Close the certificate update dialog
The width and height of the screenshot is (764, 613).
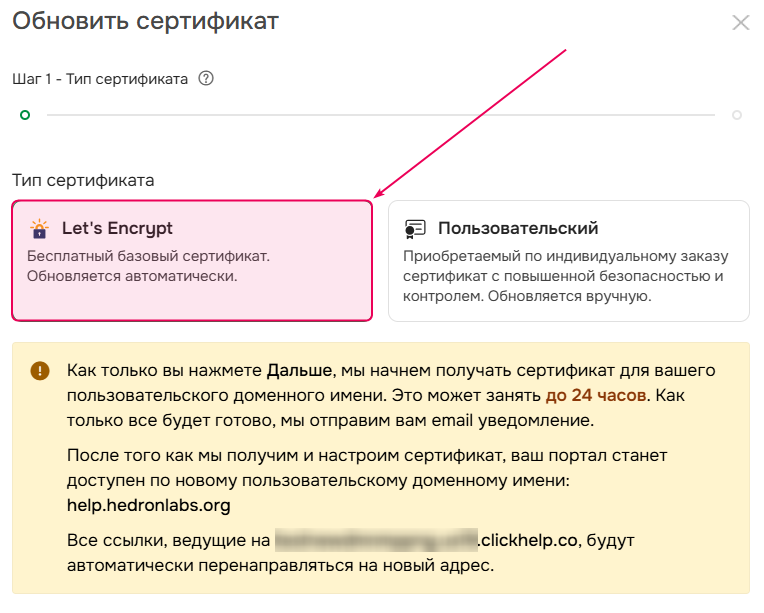[x=741, y=22]
